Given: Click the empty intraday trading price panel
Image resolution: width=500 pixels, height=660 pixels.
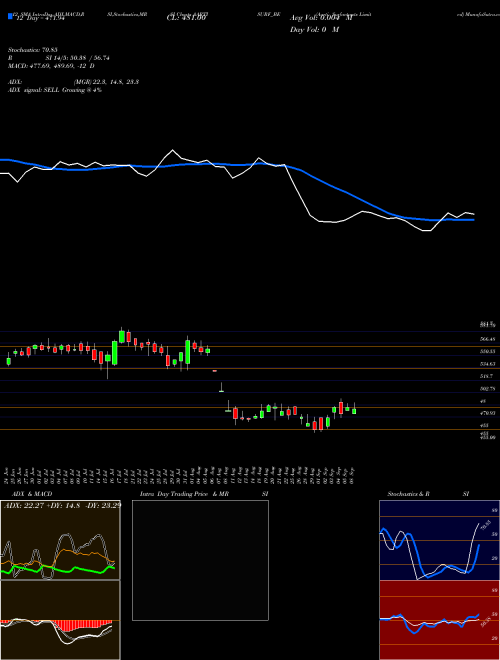Looking at the screenshot, I should 200,560.
